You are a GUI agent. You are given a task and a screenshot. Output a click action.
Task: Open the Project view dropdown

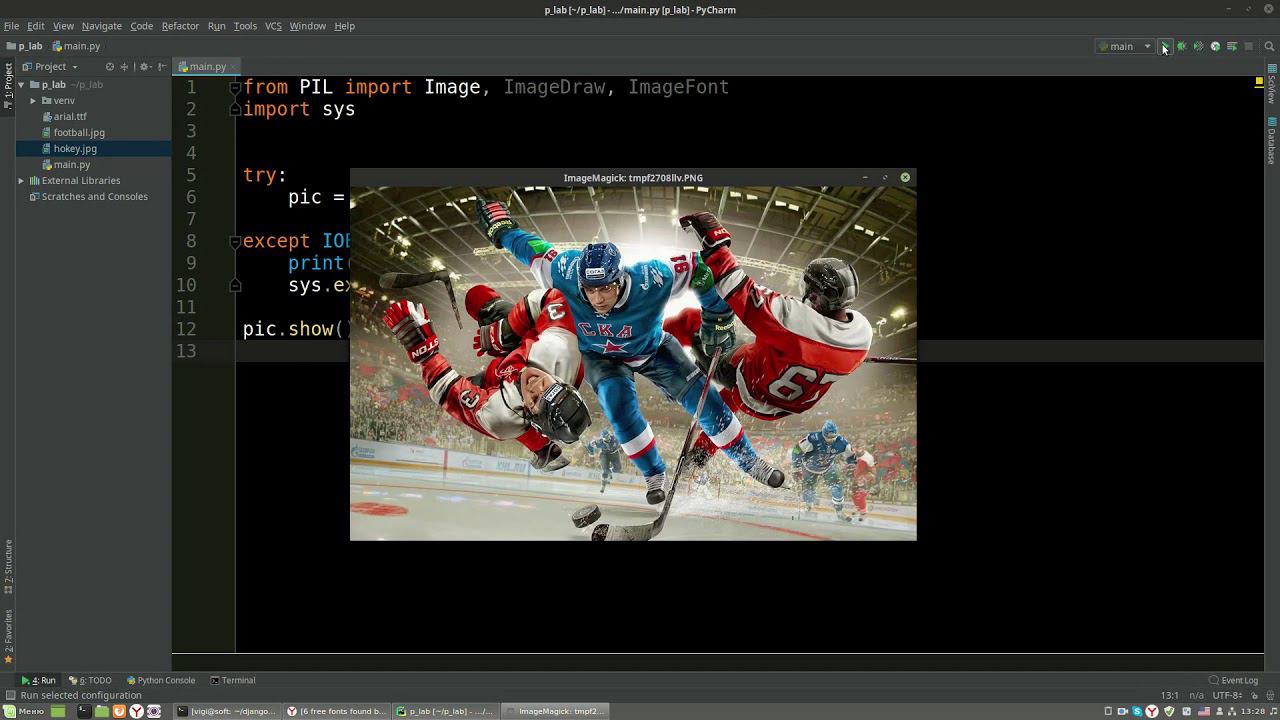pos(50,67)
